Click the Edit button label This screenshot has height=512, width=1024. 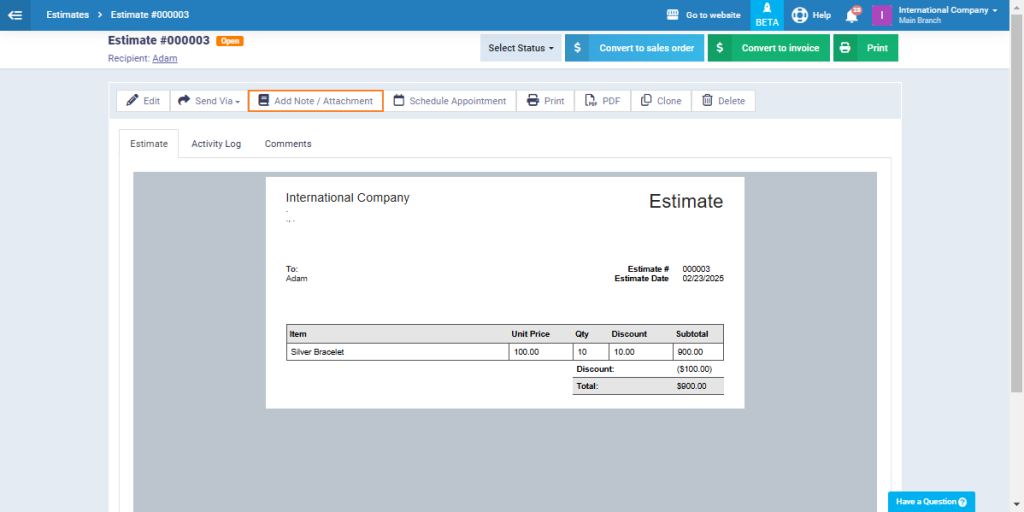tap(152, 101)
